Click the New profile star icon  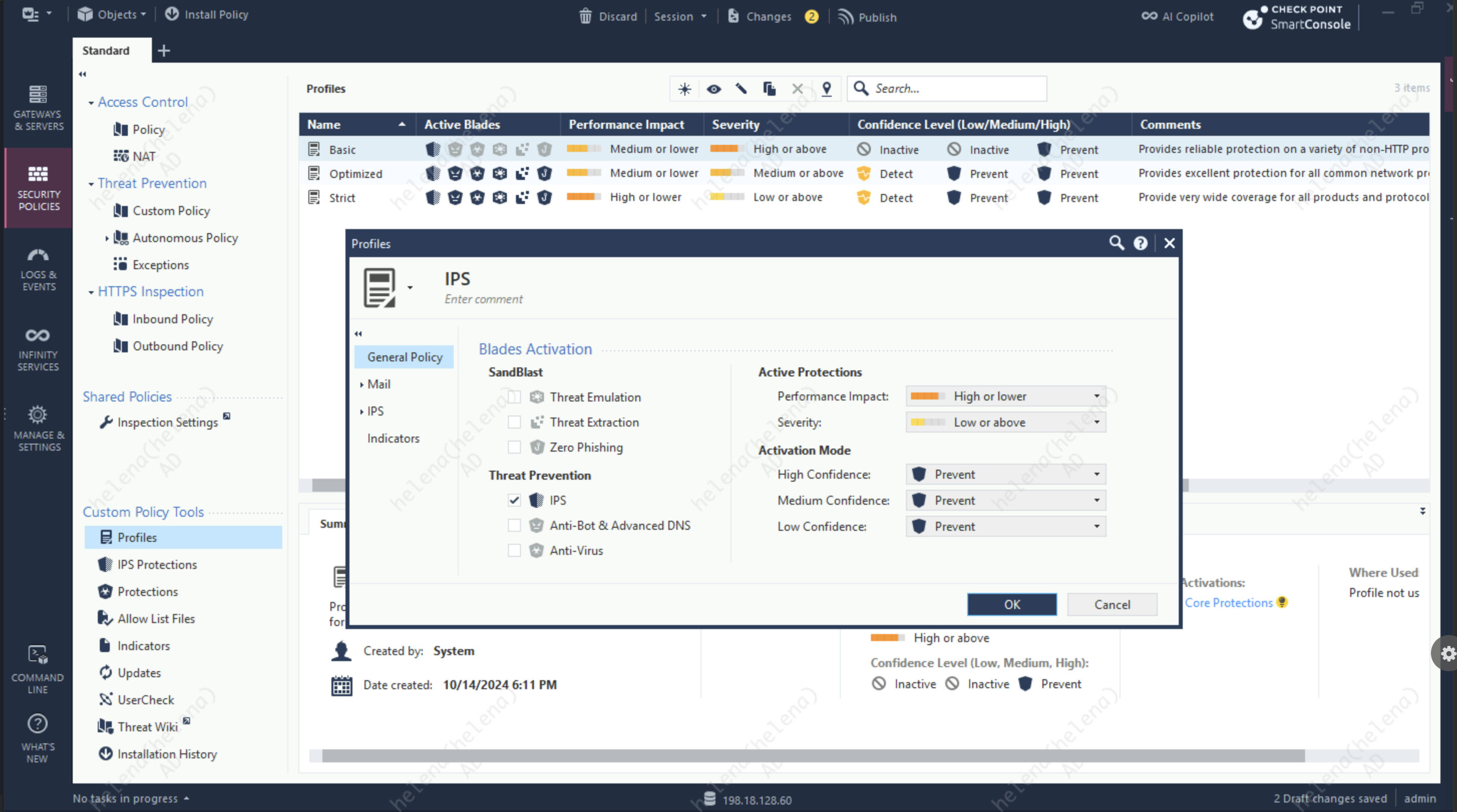click(684, 89)
